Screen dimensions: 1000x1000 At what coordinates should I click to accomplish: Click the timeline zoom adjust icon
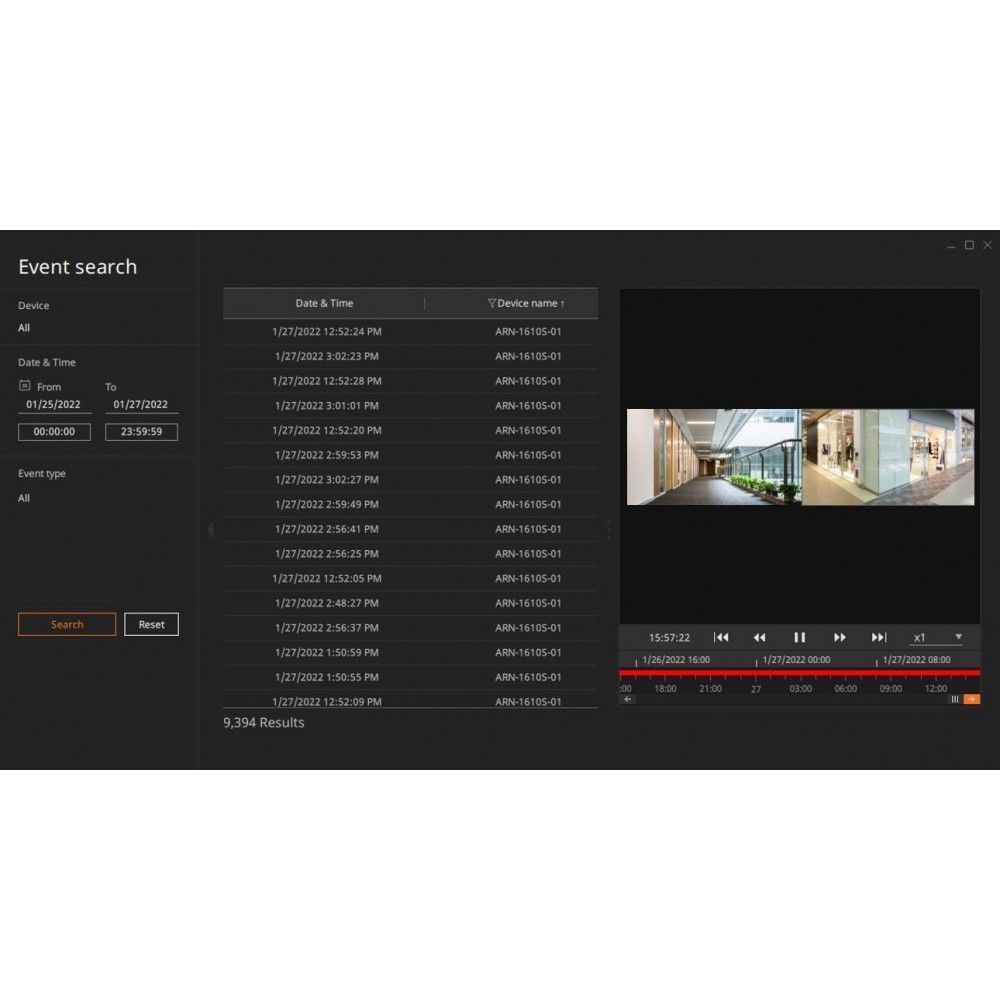(x=954, y=699)
